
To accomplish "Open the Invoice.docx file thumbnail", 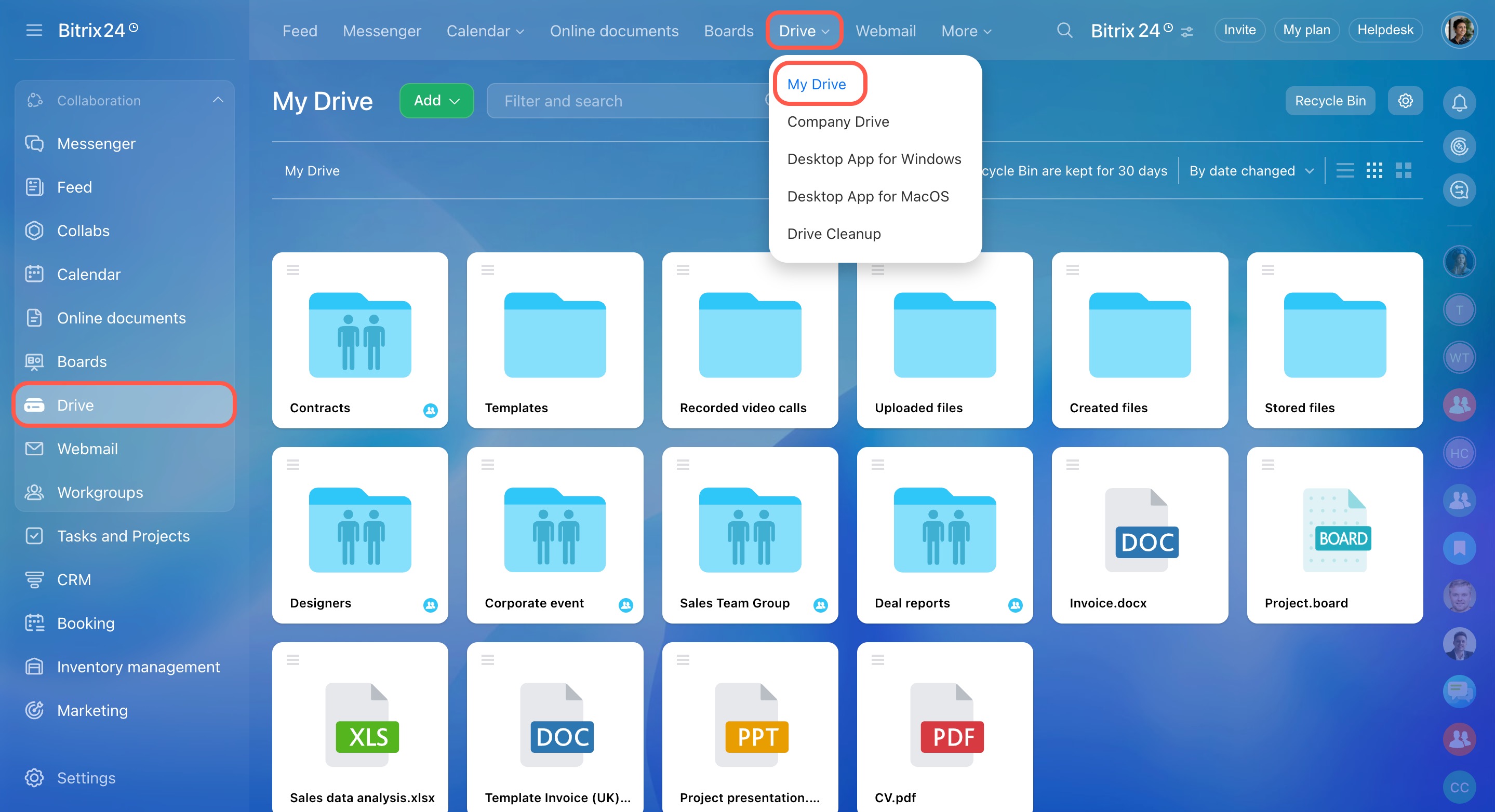I will [1140, 531].
